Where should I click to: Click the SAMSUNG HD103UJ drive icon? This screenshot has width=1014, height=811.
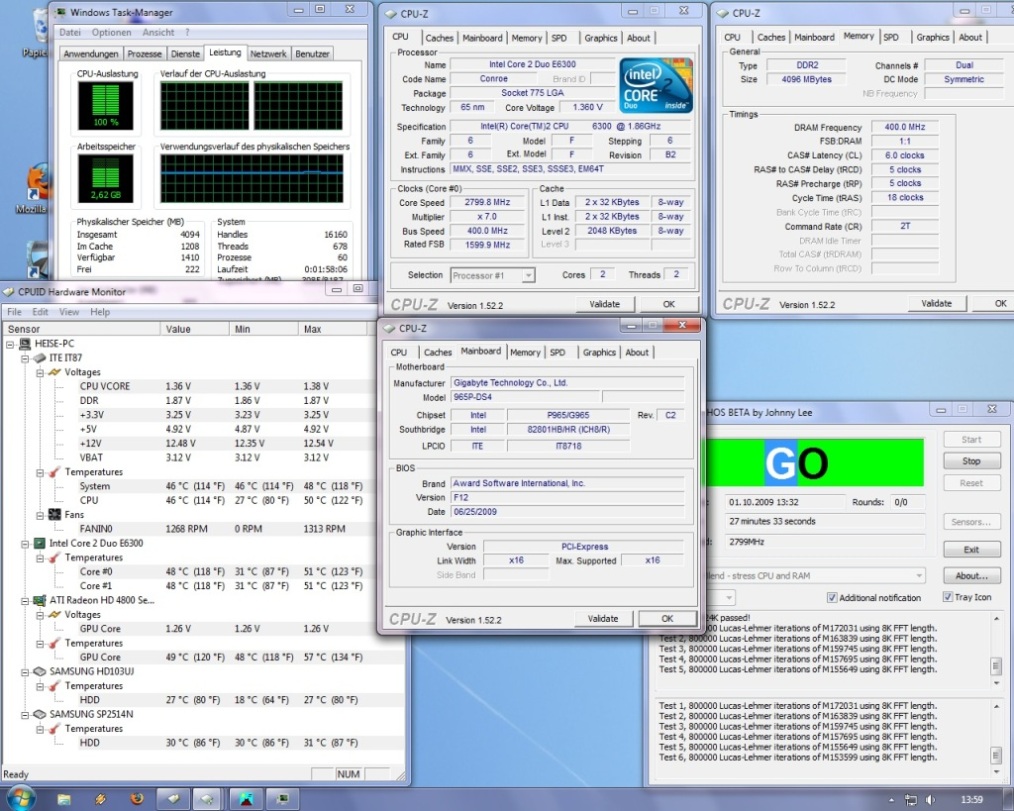(x=39, y=671)
